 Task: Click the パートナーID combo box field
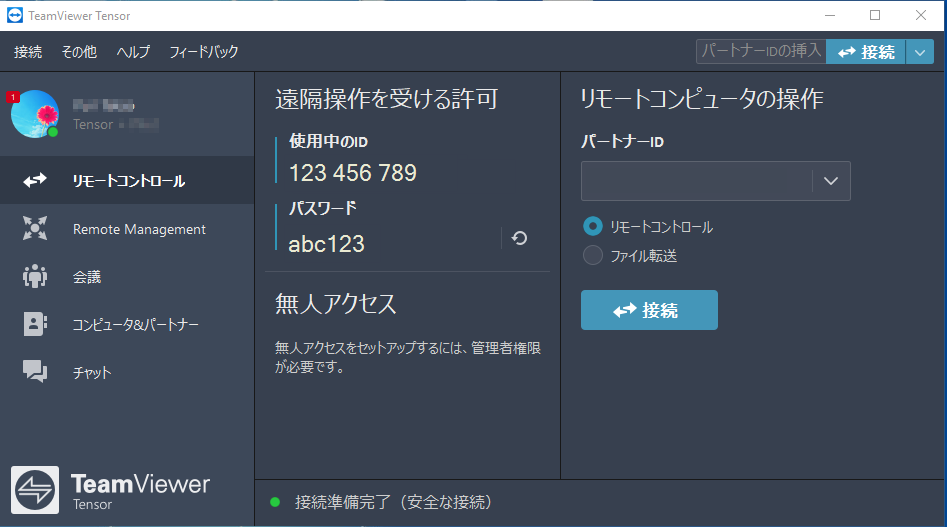coord(716,181)
